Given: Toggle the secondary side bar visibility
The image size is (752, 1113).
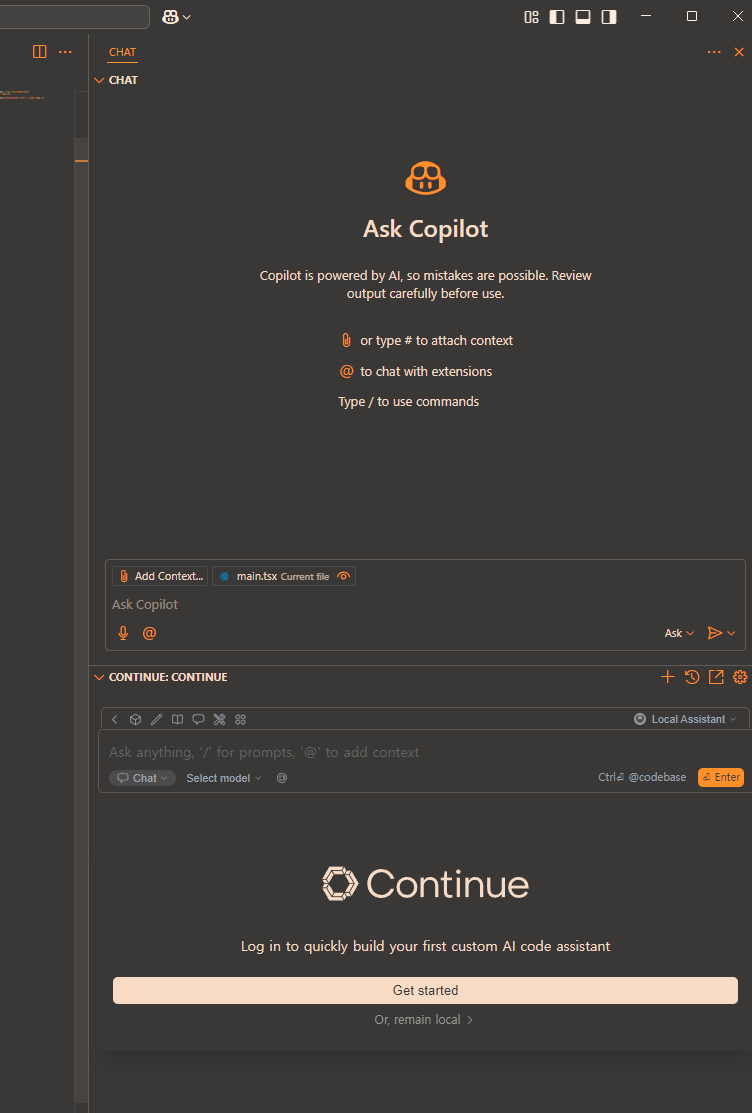Looking at the screenshot, I should click(609, 17).
